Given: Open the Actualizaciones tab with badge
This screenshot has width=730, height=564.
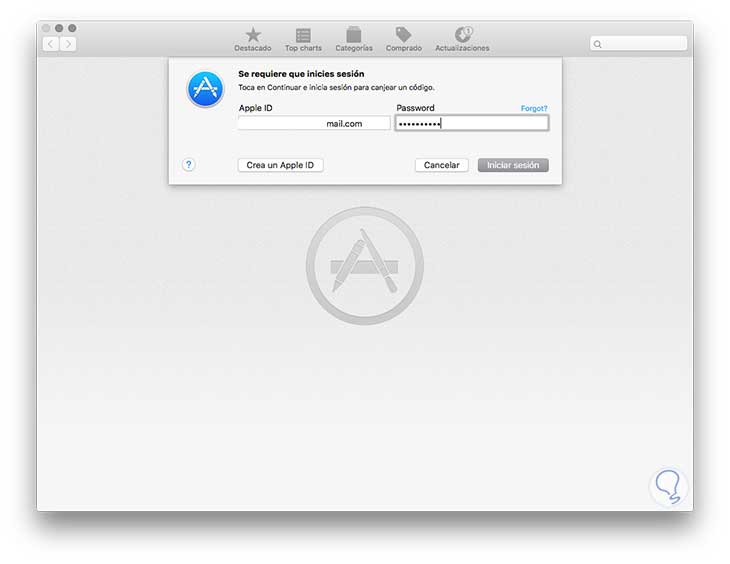Looking at the screenshot, I should click(x=462, y=39).
